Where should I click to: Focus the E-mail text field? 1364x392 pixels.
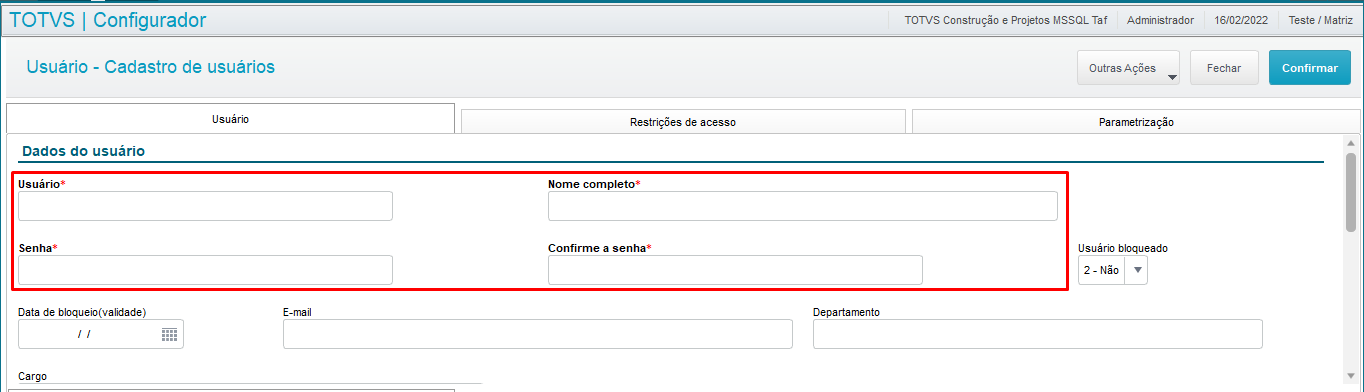(x=538, y=334)
